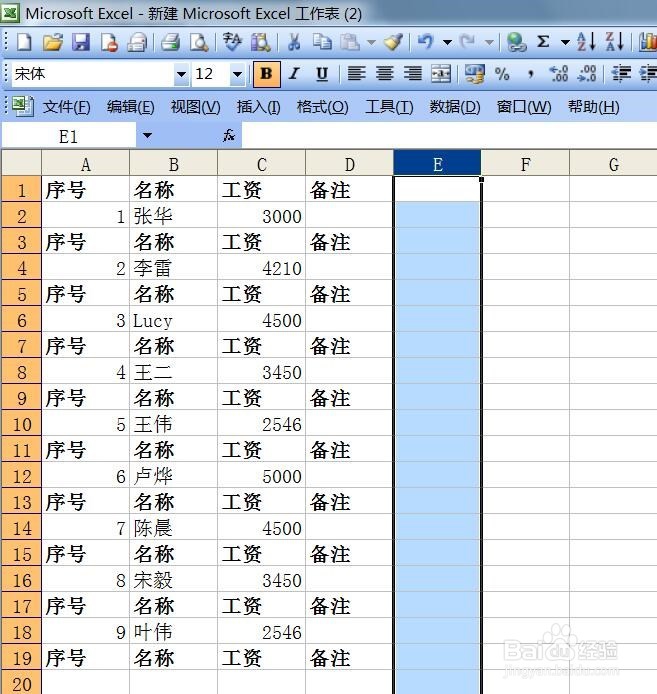Click the Cut scissors icon
The image size is (657, 694).
(294, 42)
